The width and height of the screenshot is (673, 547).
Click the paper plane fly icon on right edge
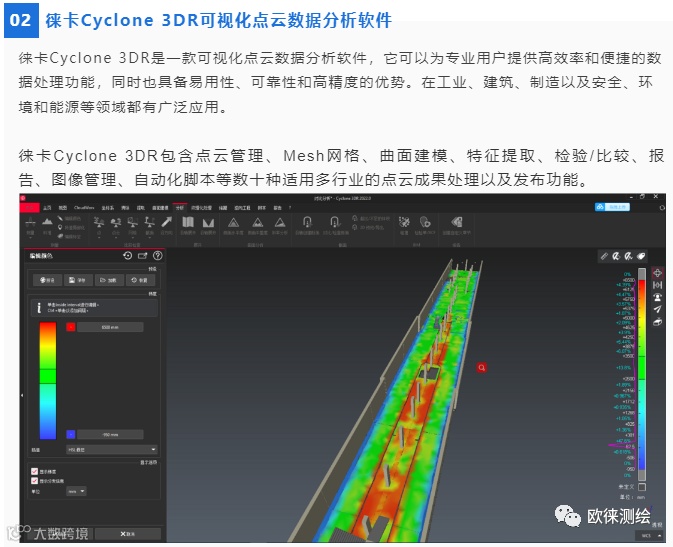pyautogui.click(x=657, y=309)
